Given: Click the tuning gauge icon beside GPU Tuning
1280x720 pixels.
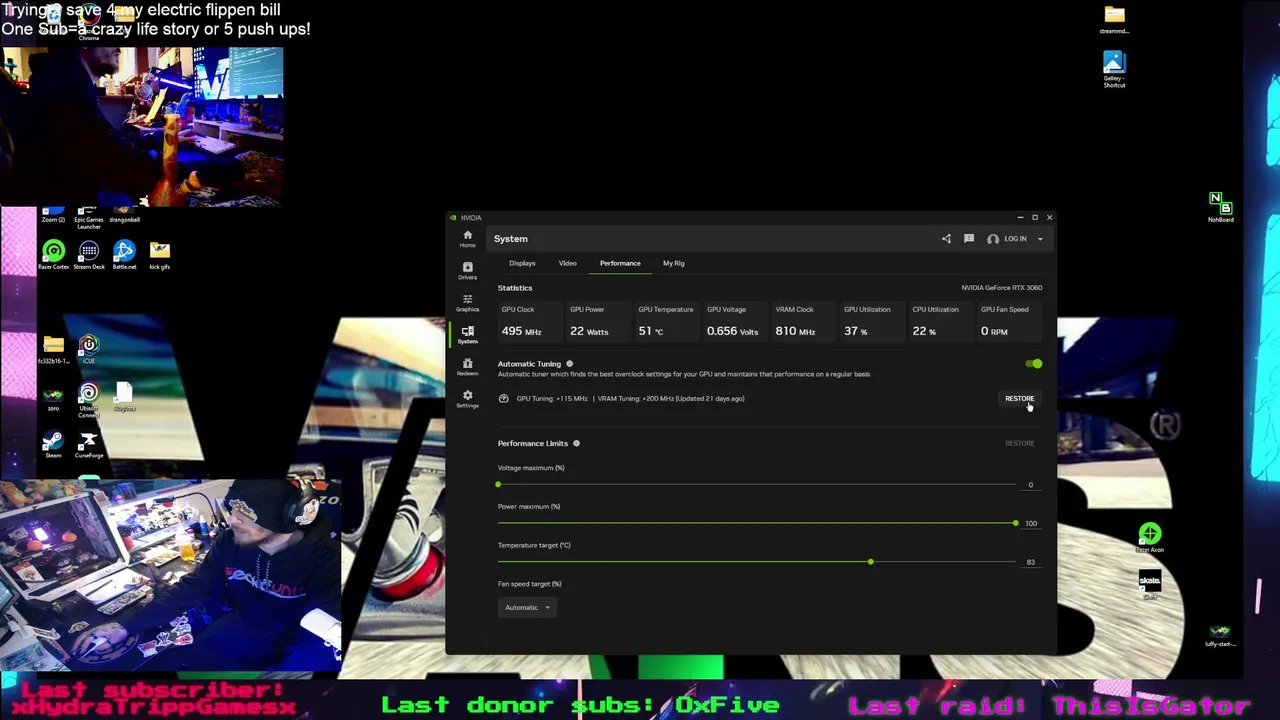Looking at the screenshot, I should (x=504, y=398).
